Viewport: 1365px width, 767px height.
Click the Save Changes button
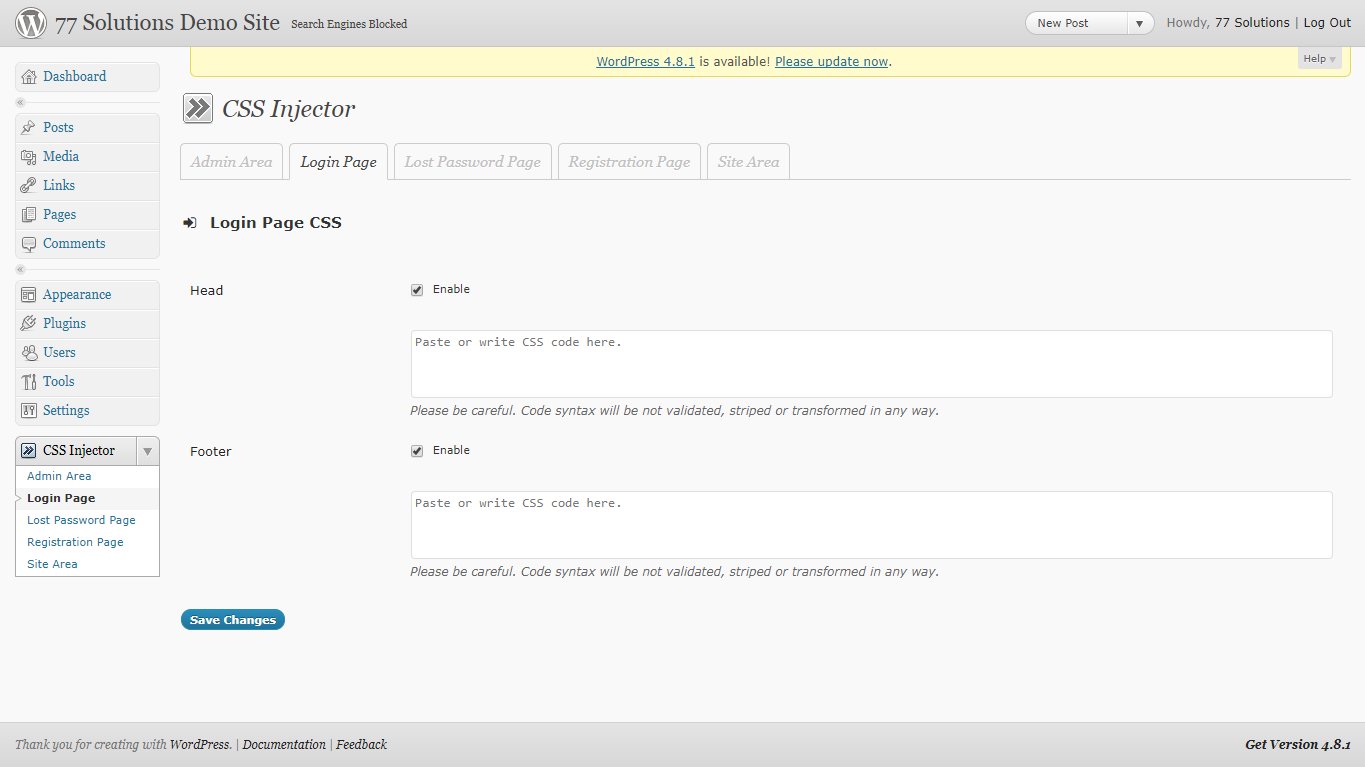[233, 620]
